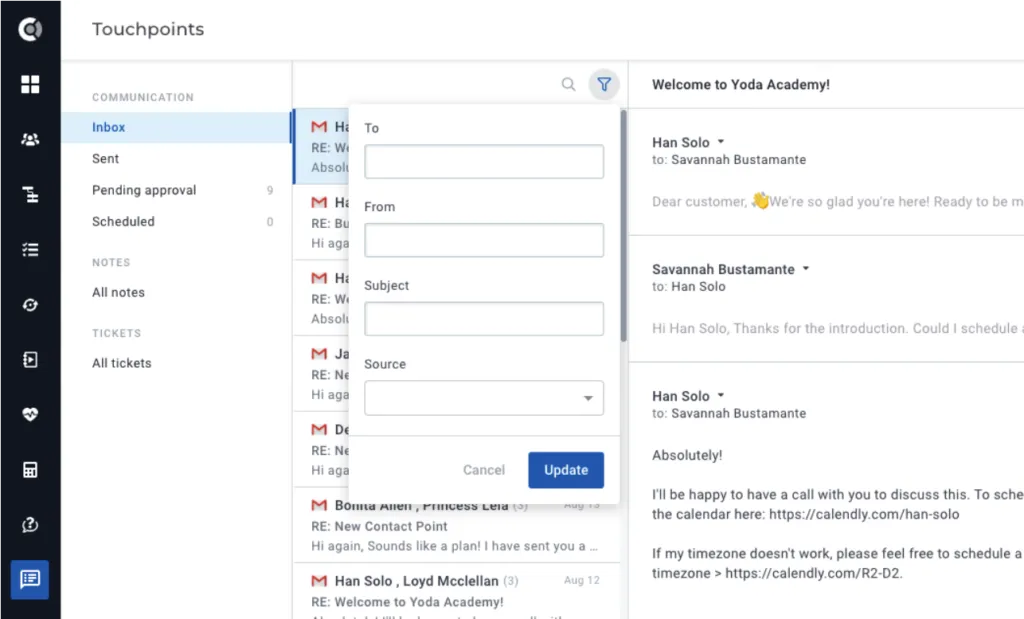This screenshot has width=1024, height=619.
Task: Open the hierarchy tree sidebar icon
Action: pos(30,195)
